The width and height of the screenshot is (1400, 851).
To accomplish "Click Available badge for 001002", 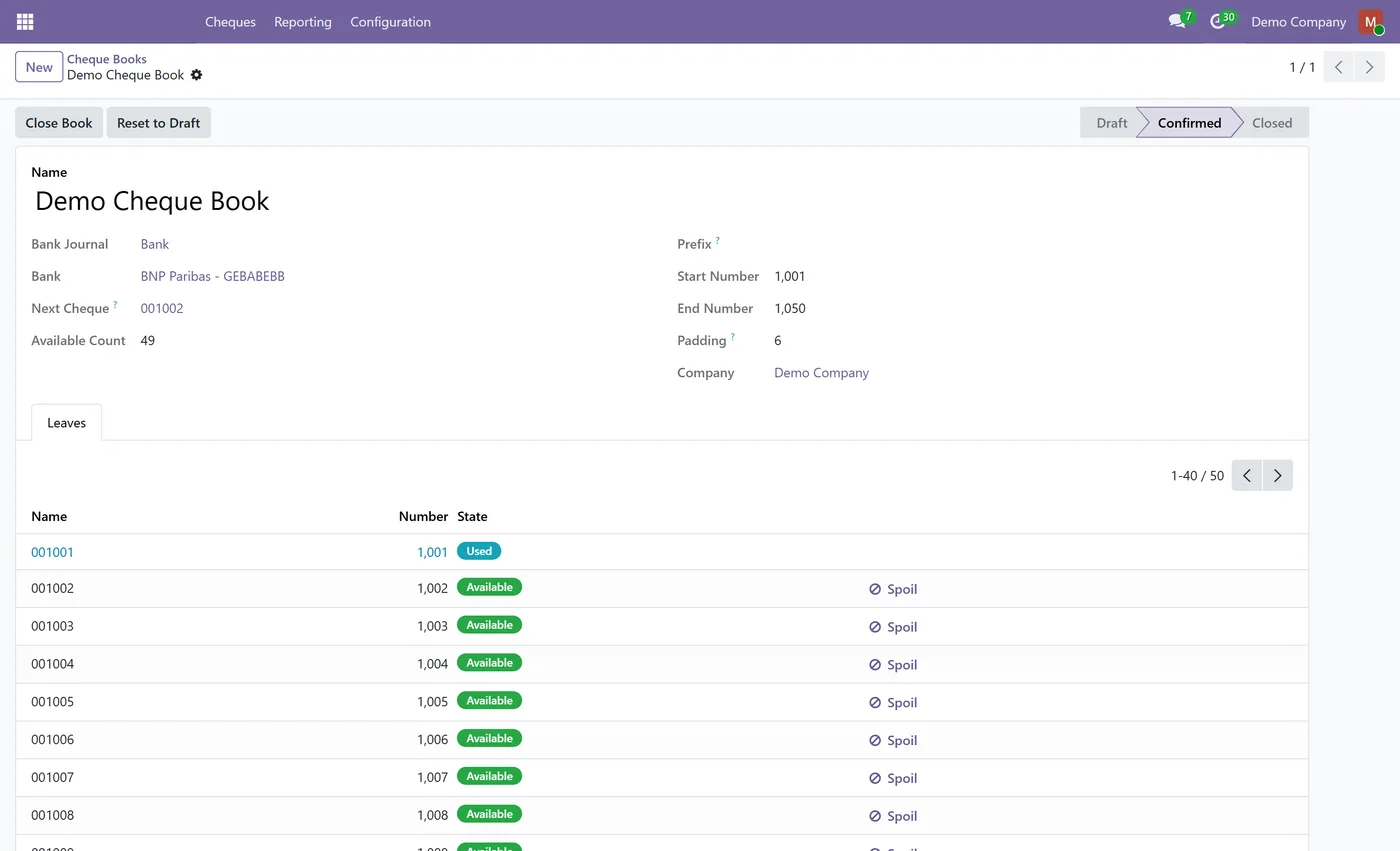I will click(x=489, y=587).
